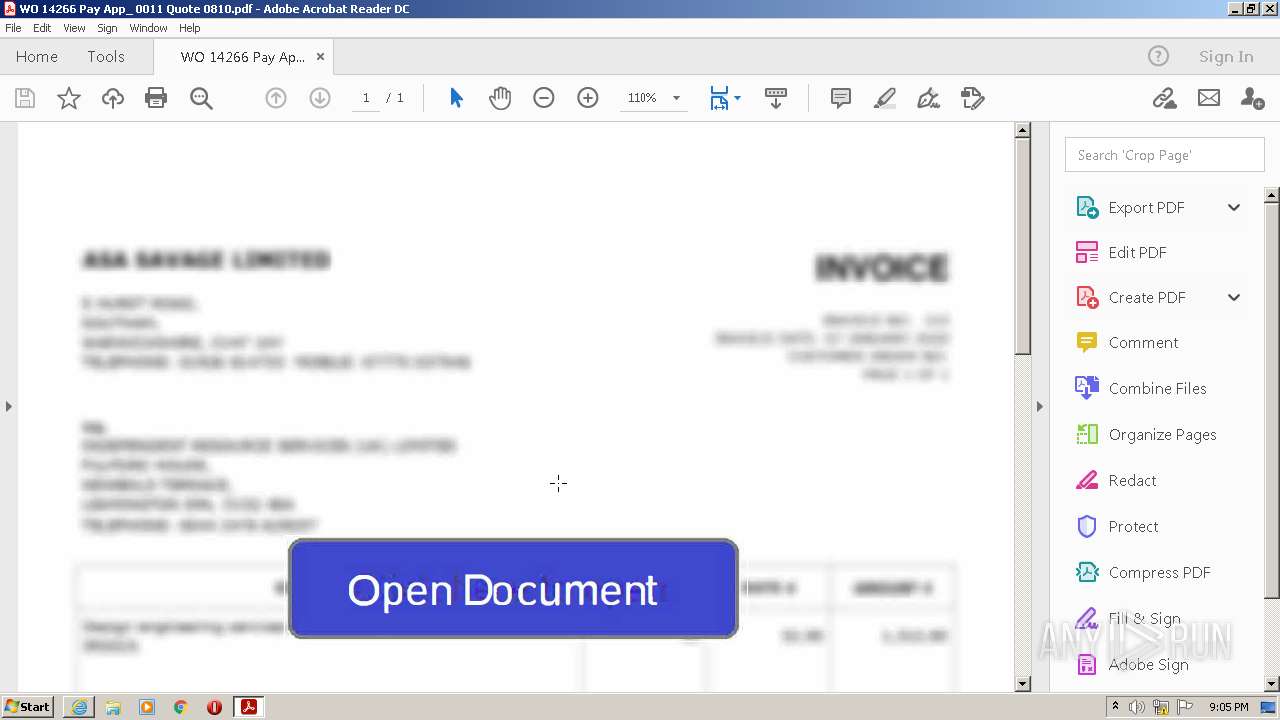Viewport: 1280px width, 720px height.
Task: Open the View menu
Action: (x=74, y=28)
